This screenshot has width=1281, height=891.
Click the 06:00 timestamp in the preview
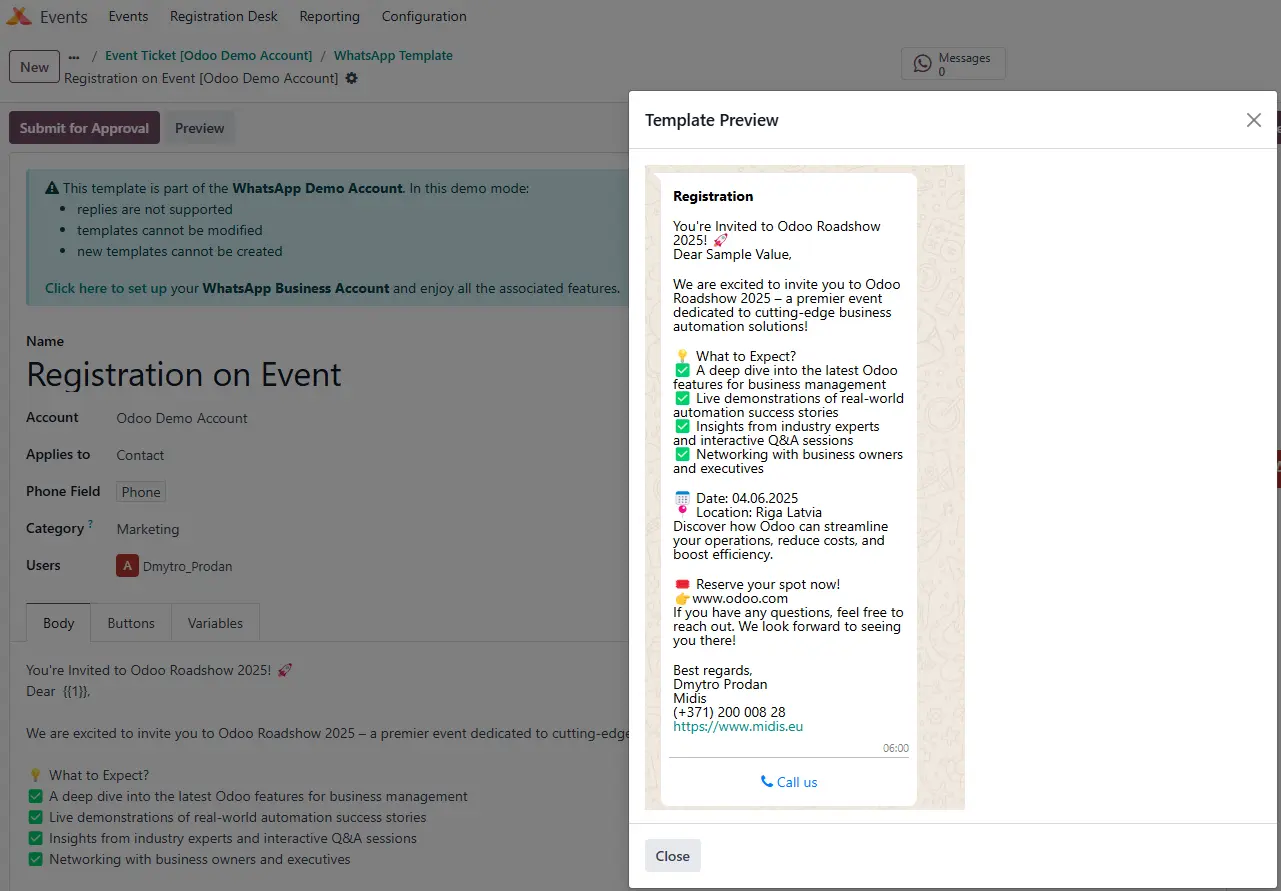tap(896, 748)
